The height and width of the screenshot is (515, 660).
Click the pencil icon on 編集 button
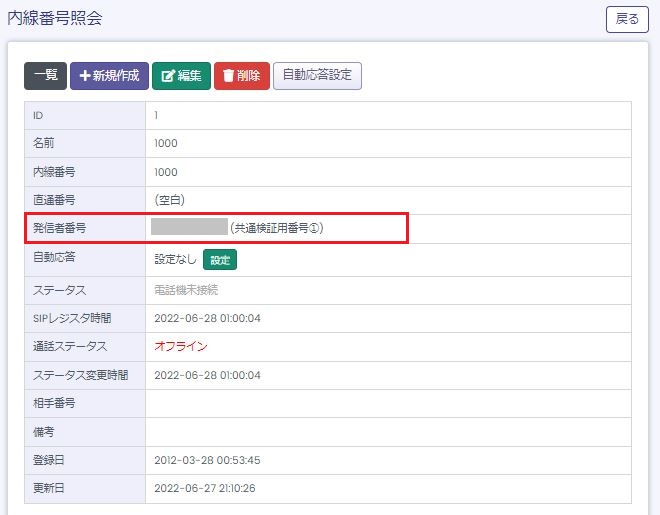click(168, 76)
